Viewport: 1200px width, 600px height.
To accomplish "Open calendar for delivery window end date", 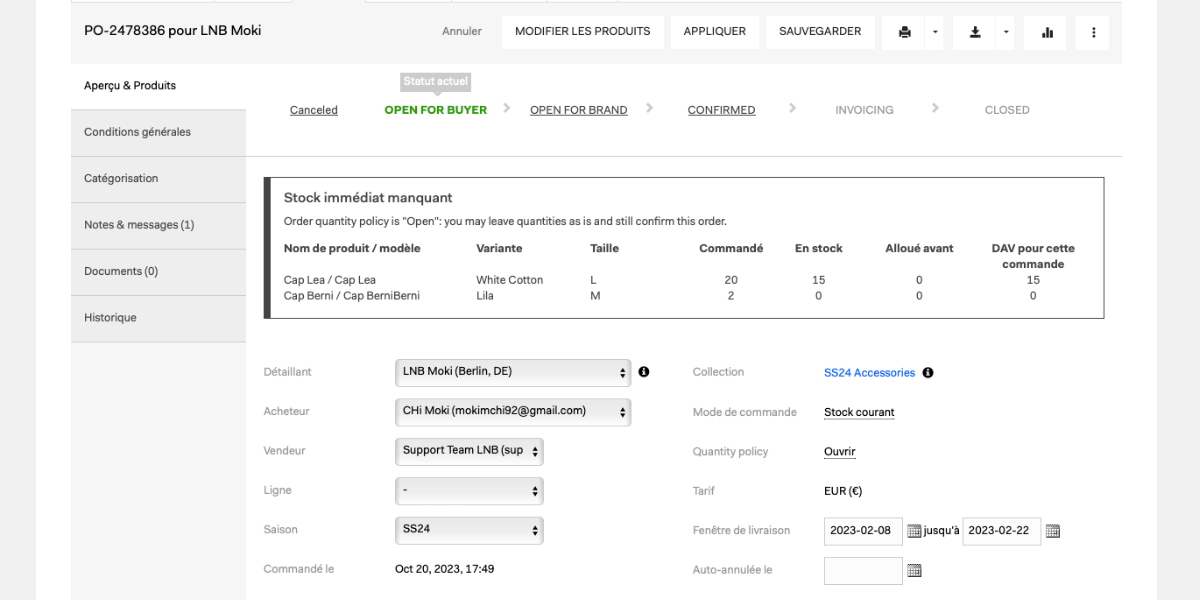I will (1052, 531).
